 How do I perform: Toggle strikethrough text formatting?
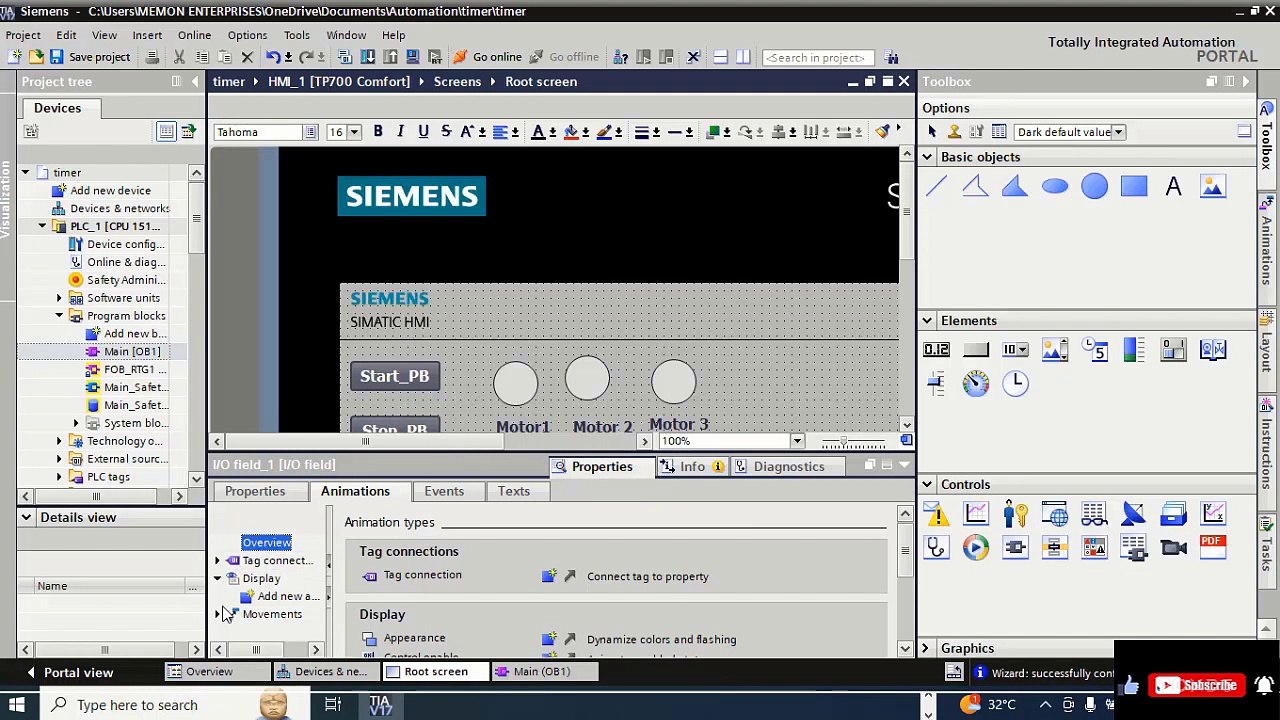tap(446, 132)
